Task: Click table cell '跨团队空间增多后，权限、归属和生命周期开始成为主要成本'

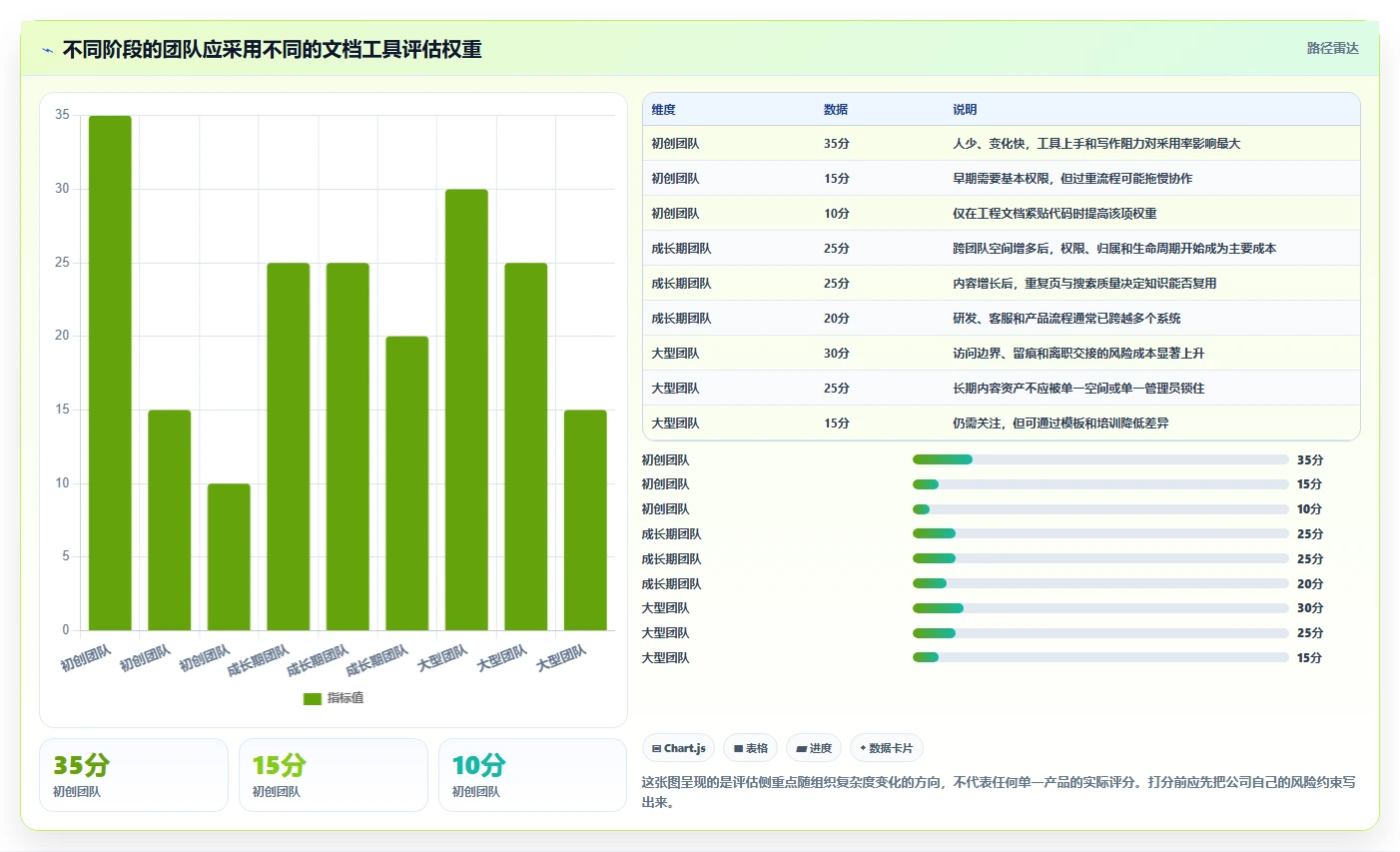Action: coord(1114,249)
